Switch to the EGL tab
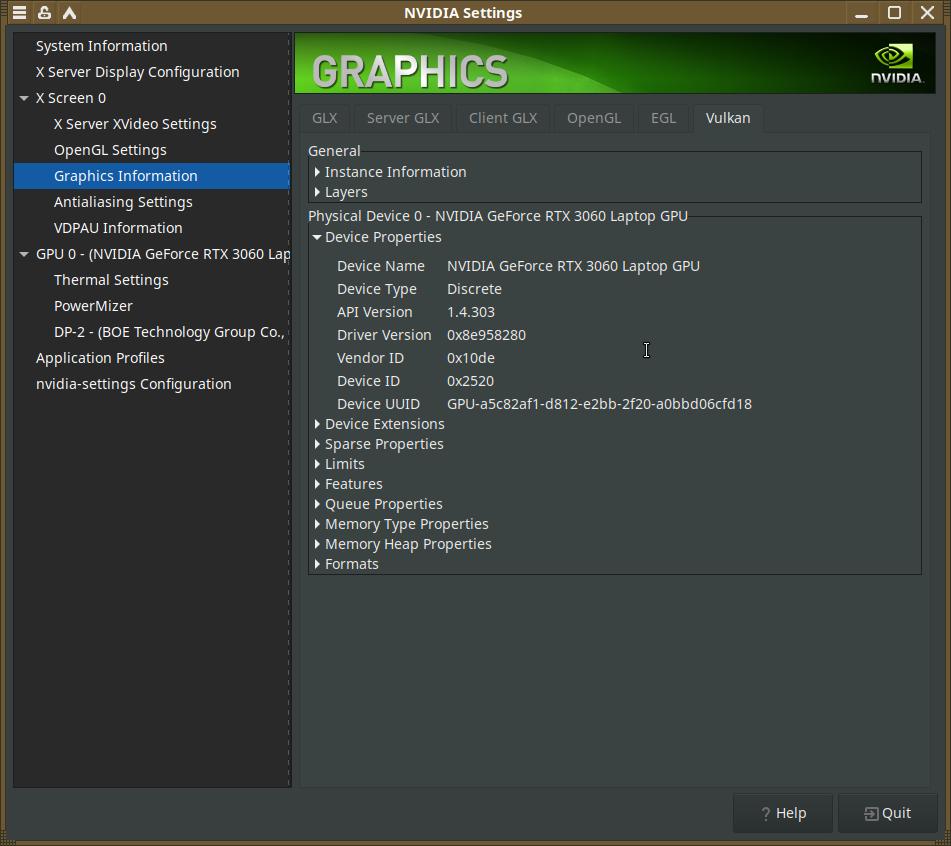The height and width of the screenshot is (846, 951). 663,118
